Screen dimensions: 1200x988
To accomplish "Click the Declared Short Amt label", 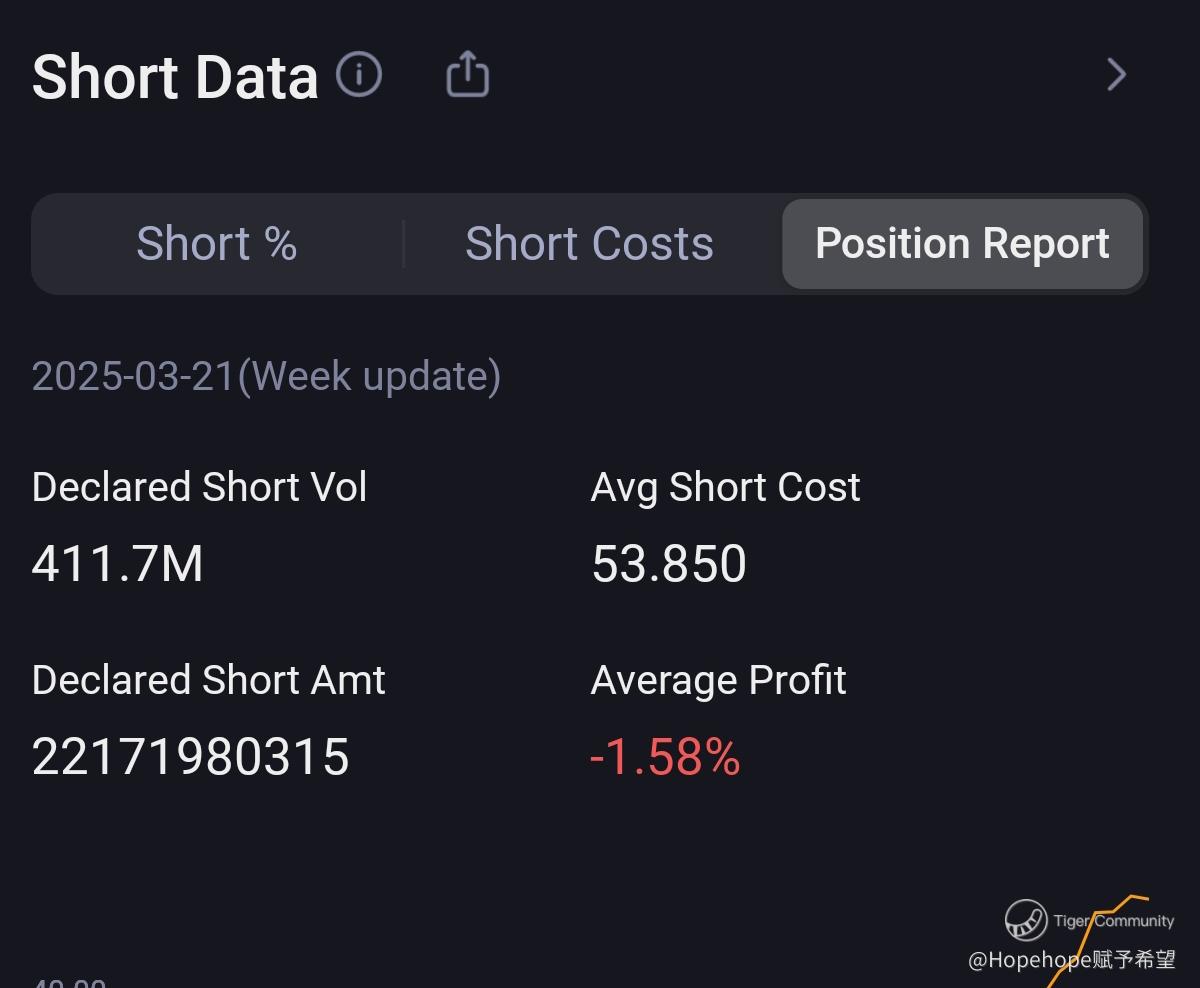I will [208, 681].
